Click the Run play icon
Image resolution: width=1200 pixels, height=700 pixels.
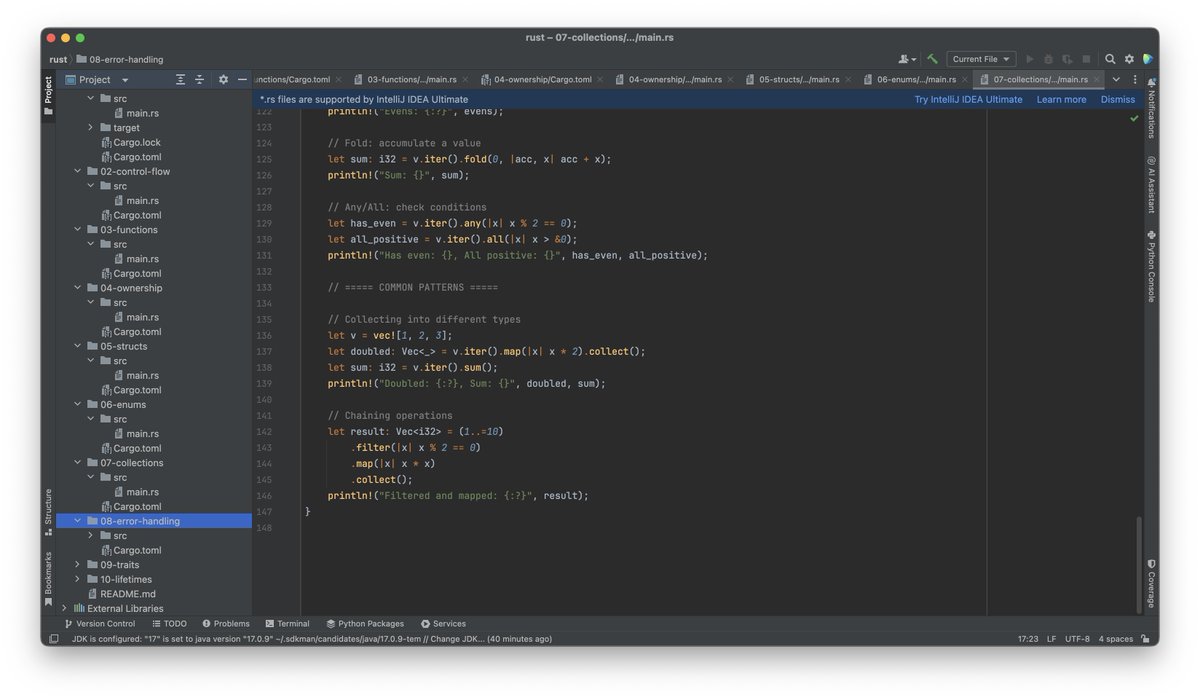(x=1030, y=59)
